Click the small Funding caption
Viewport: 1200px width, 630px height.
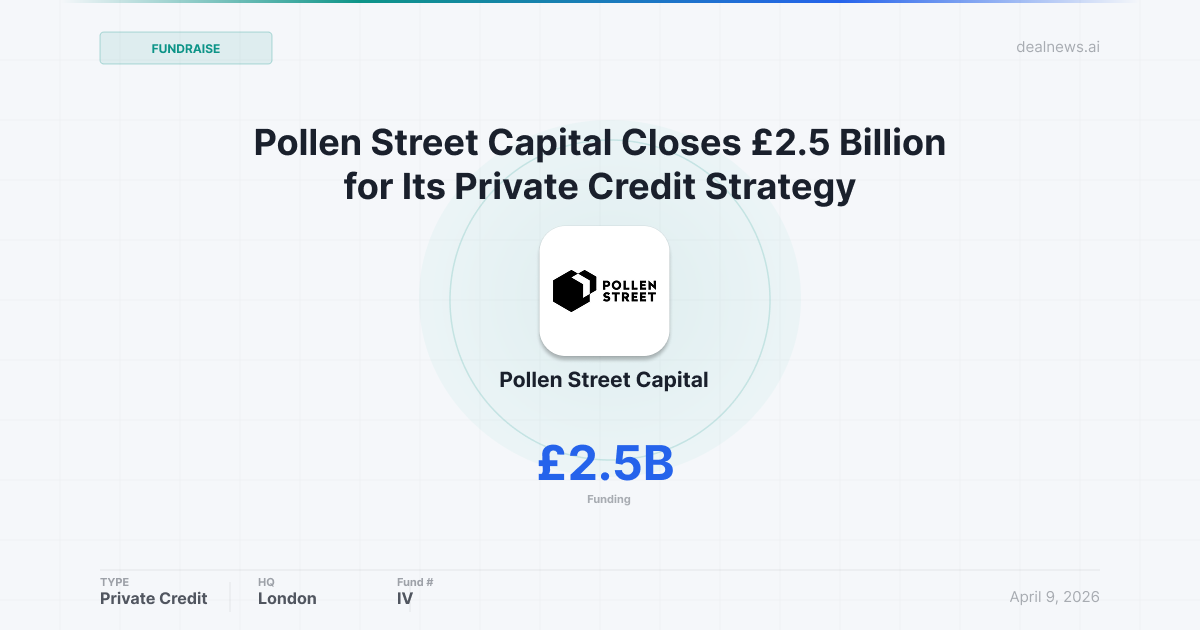(x=608, y=499)
